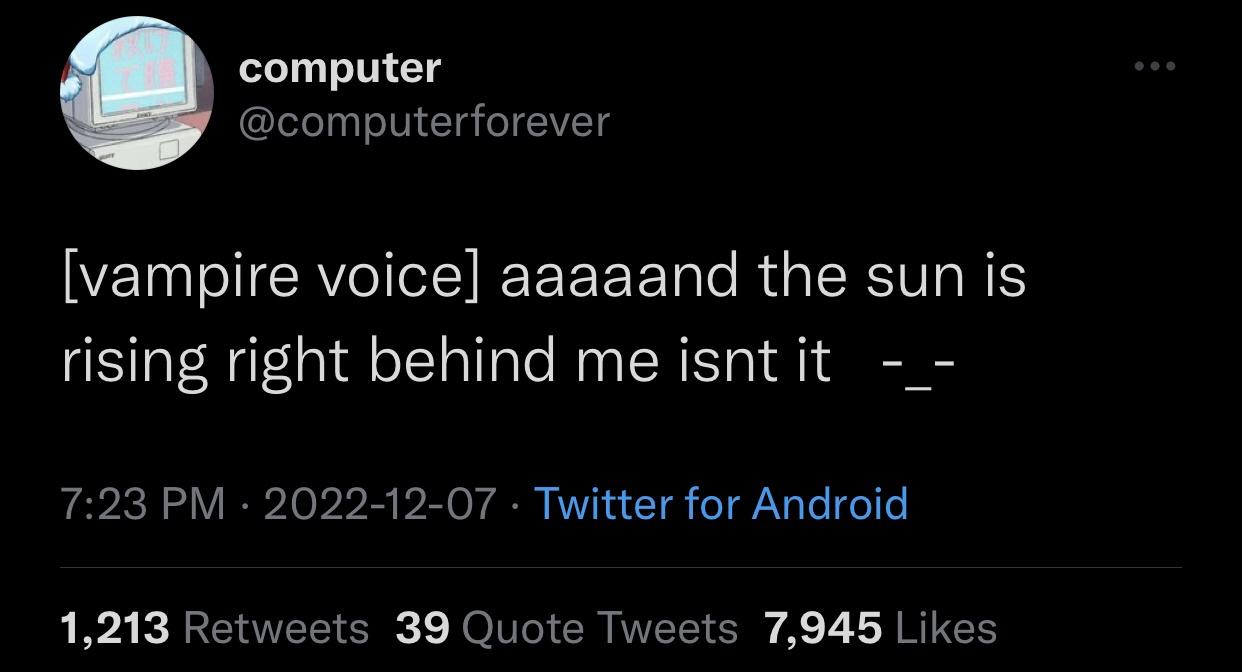This screenshot has width=1242, height=672.
Task: Click the "Retweets" label
Action: 277,628
